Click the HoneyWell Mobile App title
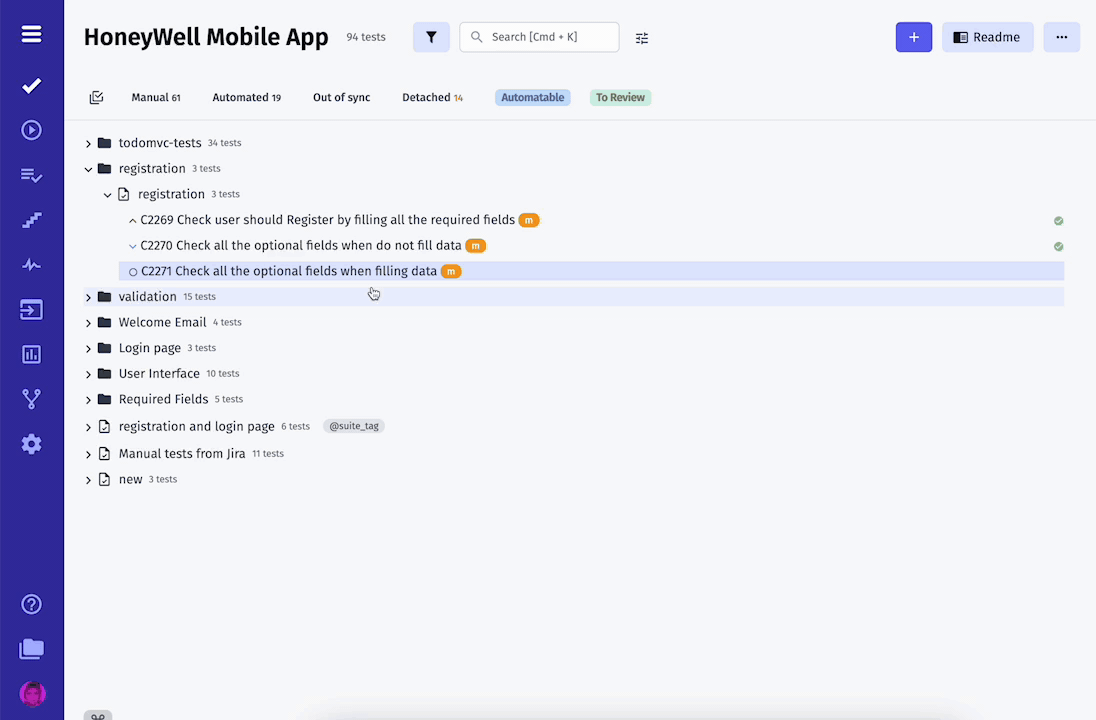 pos(206,37)
